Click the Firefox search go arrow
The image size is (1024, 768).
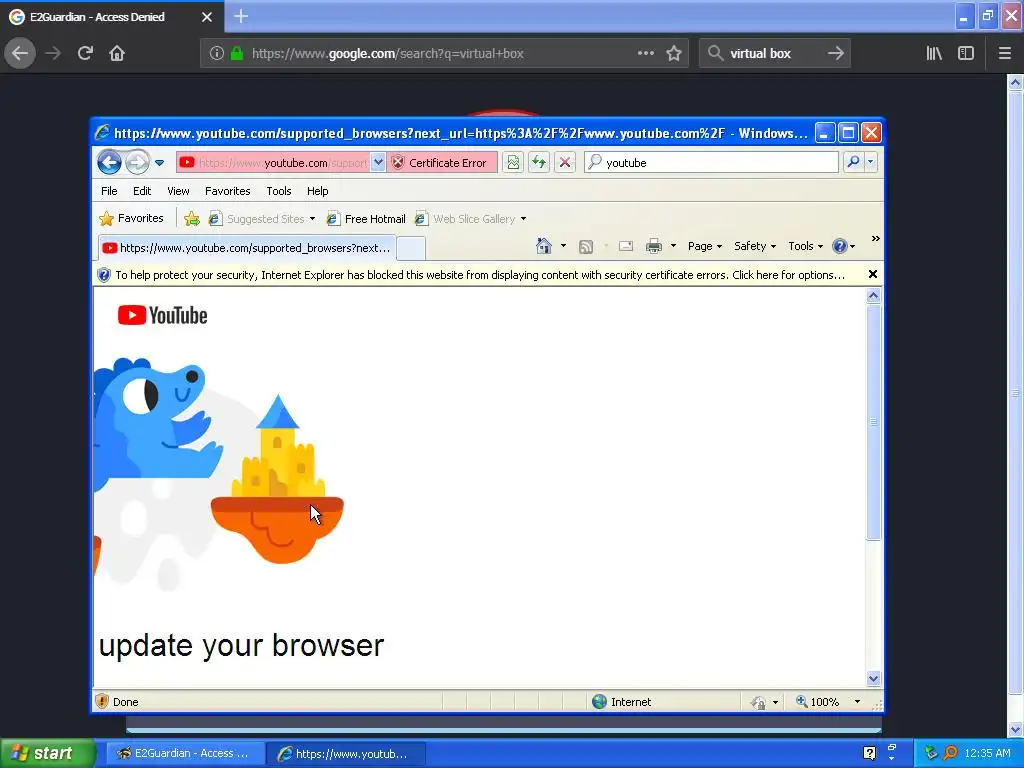click(836, 53)
